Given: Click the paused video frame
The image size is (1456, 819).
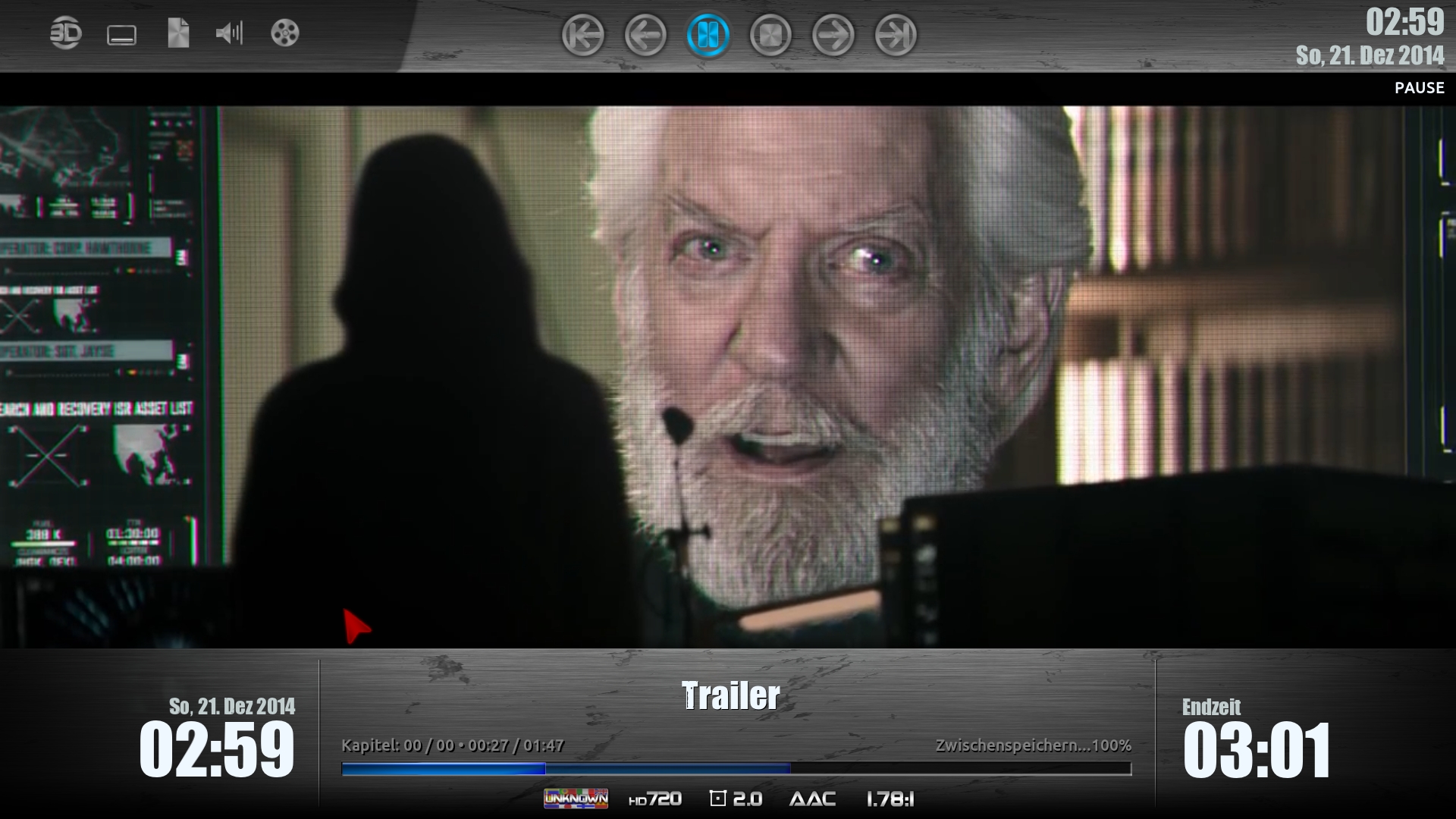Looking at the screenshot, I should 728,377.
